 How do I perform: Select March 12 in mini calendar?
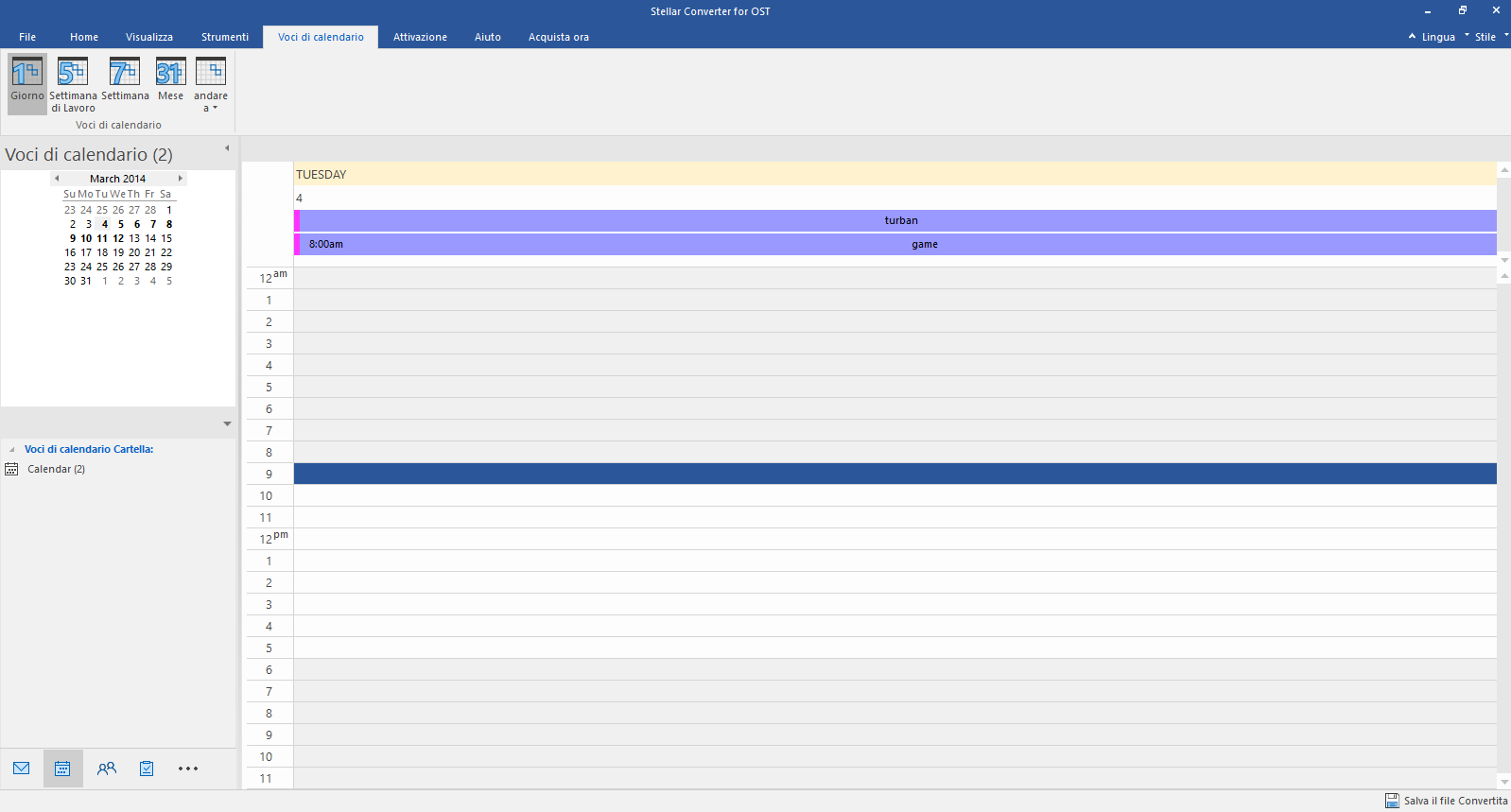[118, 238]
